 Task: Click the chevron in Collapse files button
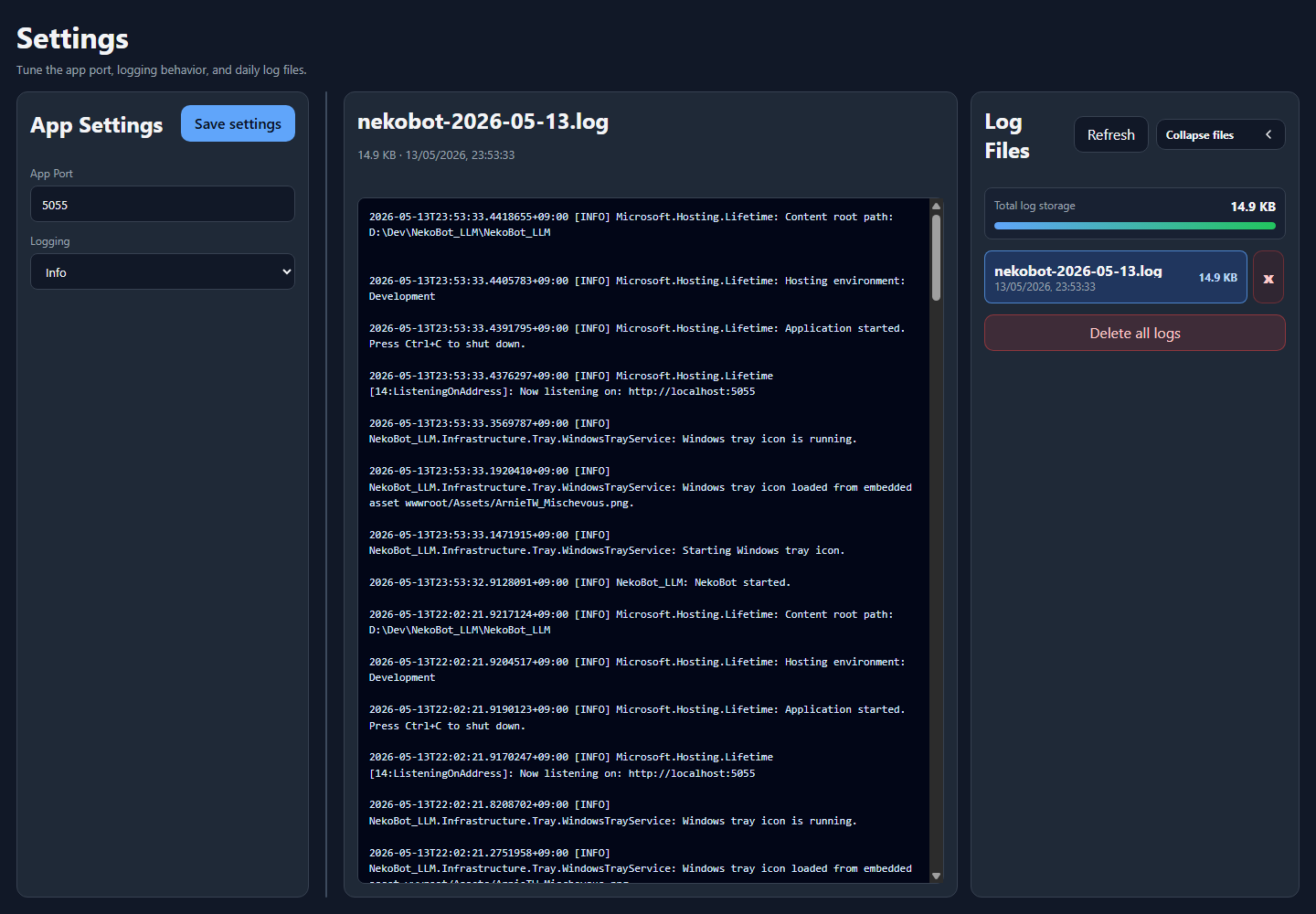pyautogui.click(x=1268, y=134)
